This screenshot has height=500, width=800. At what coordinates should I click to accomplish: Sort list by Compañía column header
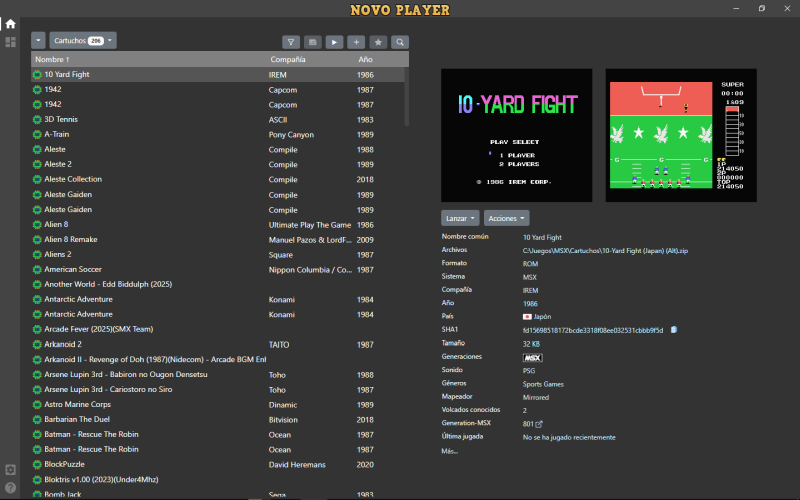pyautogui.click(x=288, y=59)
